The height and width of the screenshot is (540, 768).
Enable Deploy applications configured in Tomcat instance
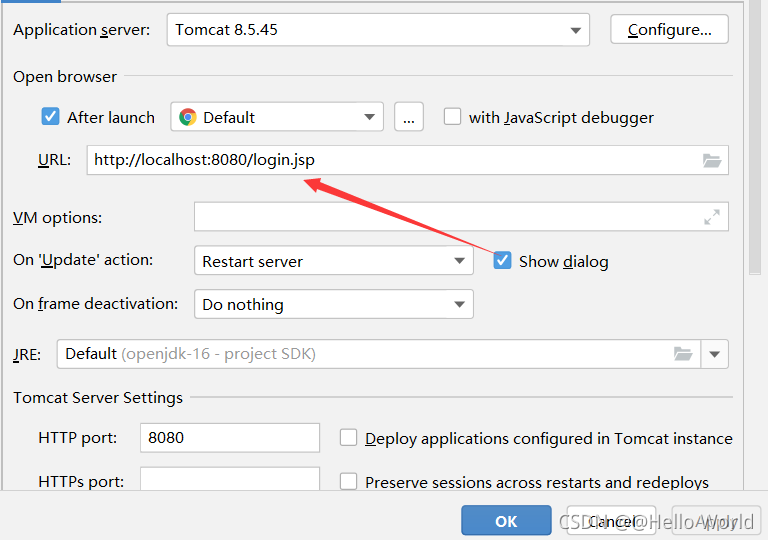coord(348,438)
